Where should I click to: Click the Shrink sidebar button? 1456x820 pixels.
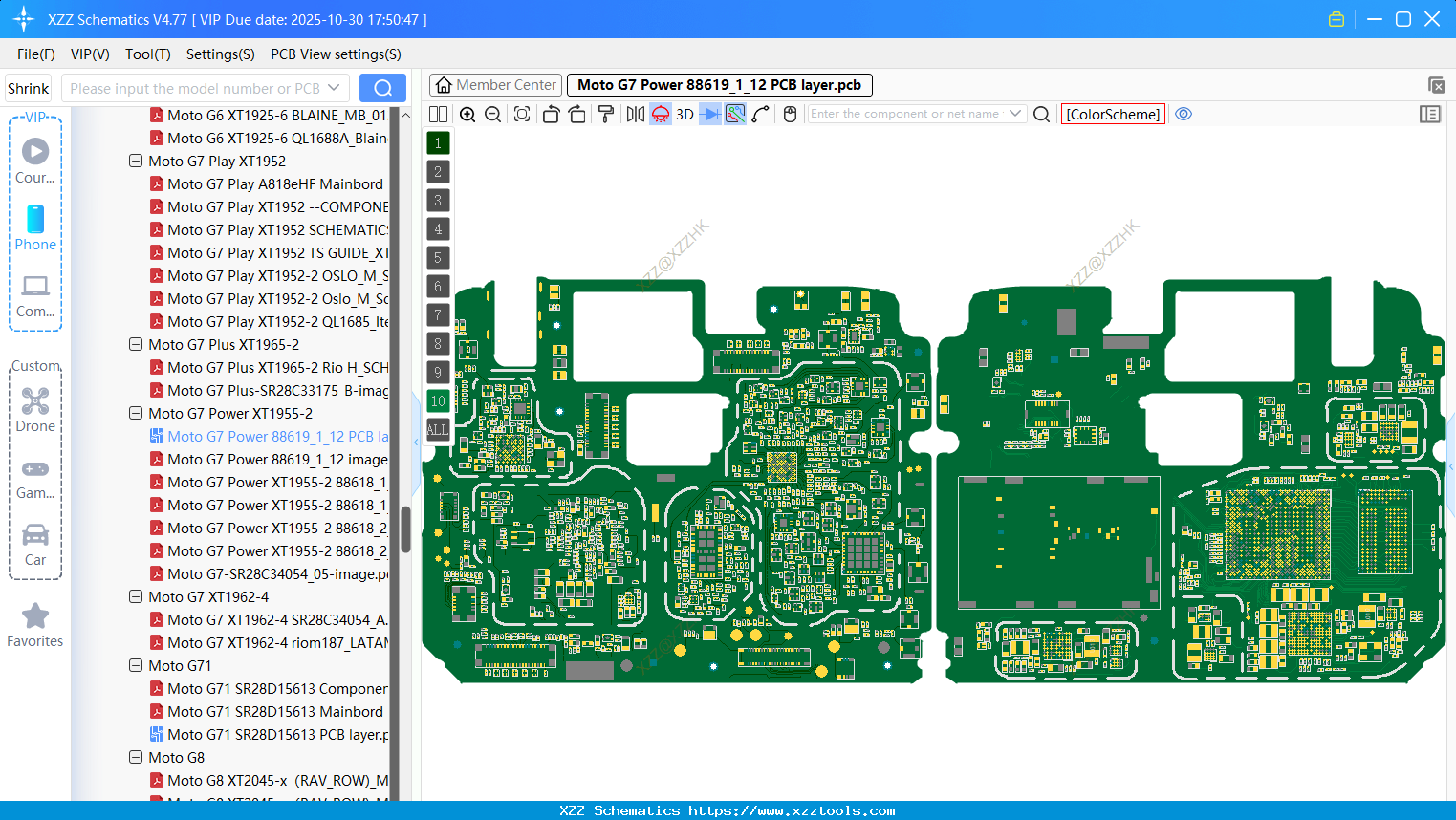click(x=28, y=87)
